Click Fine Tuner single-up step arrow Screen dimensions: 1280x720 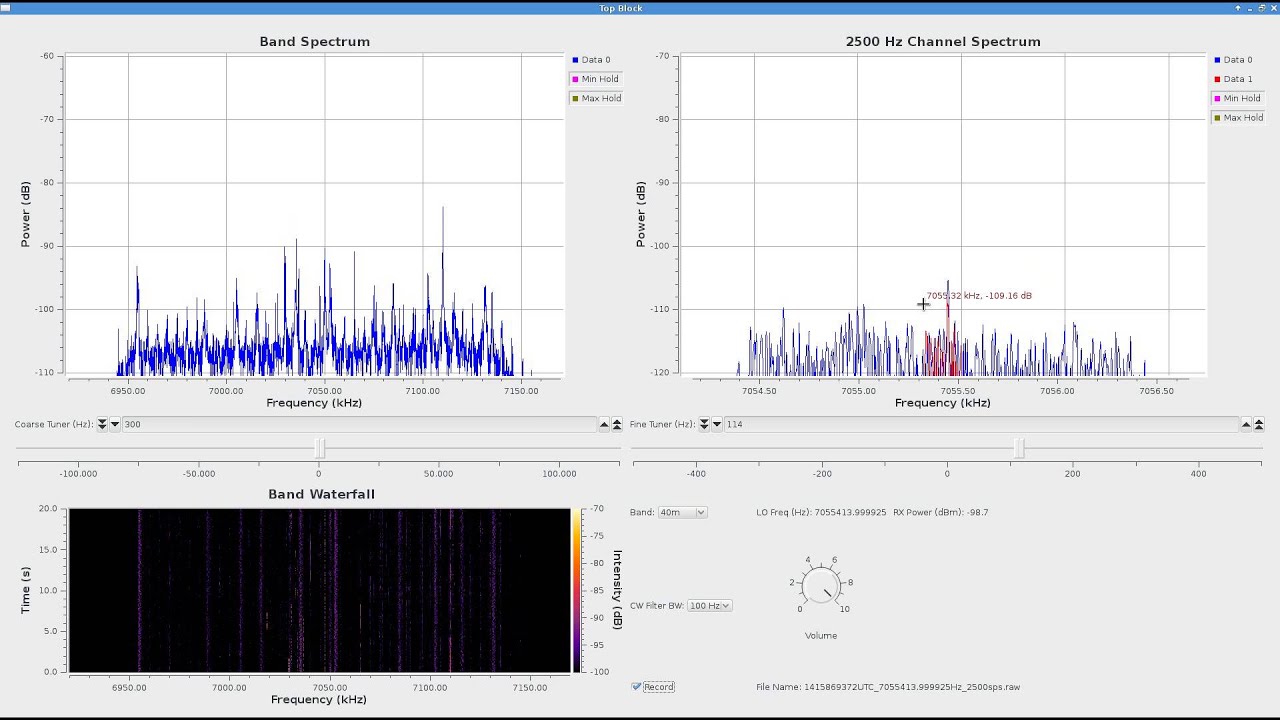[1246, 424]
